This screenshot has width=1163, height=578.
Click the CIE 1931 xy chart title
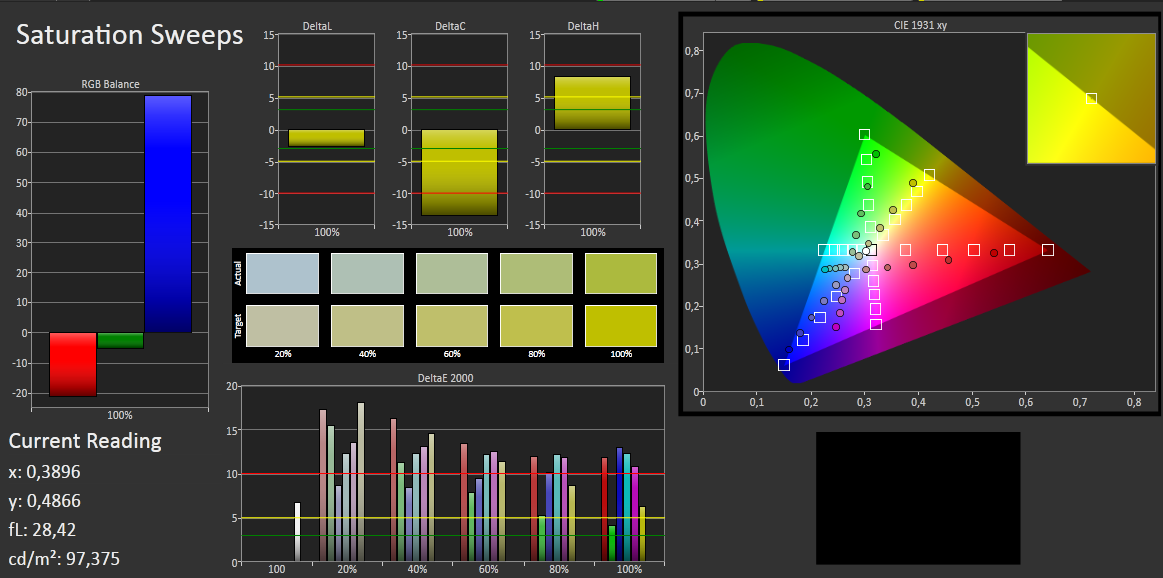point(920,24)
